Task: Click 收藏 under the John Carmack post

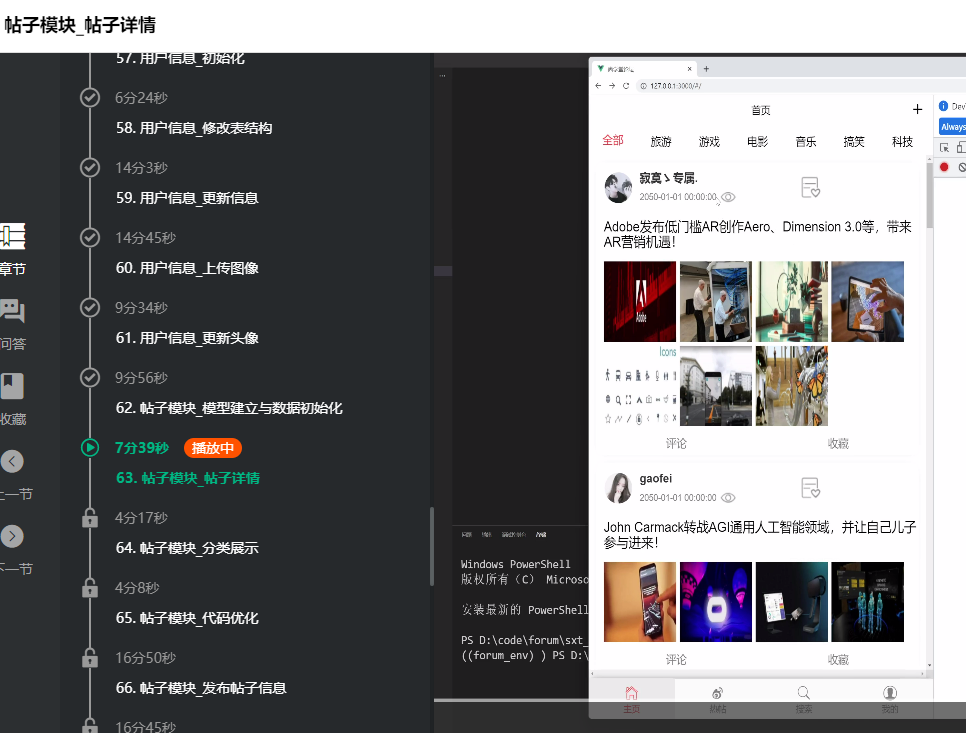Action: click(x=838, y=660)
